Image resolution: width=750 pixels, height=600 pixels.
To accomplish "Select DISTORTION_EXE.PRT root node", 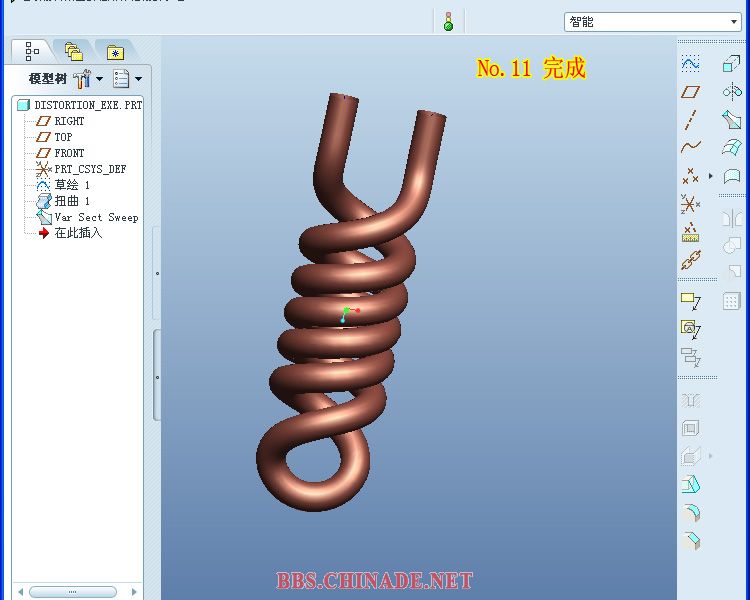I will [87, 105].
